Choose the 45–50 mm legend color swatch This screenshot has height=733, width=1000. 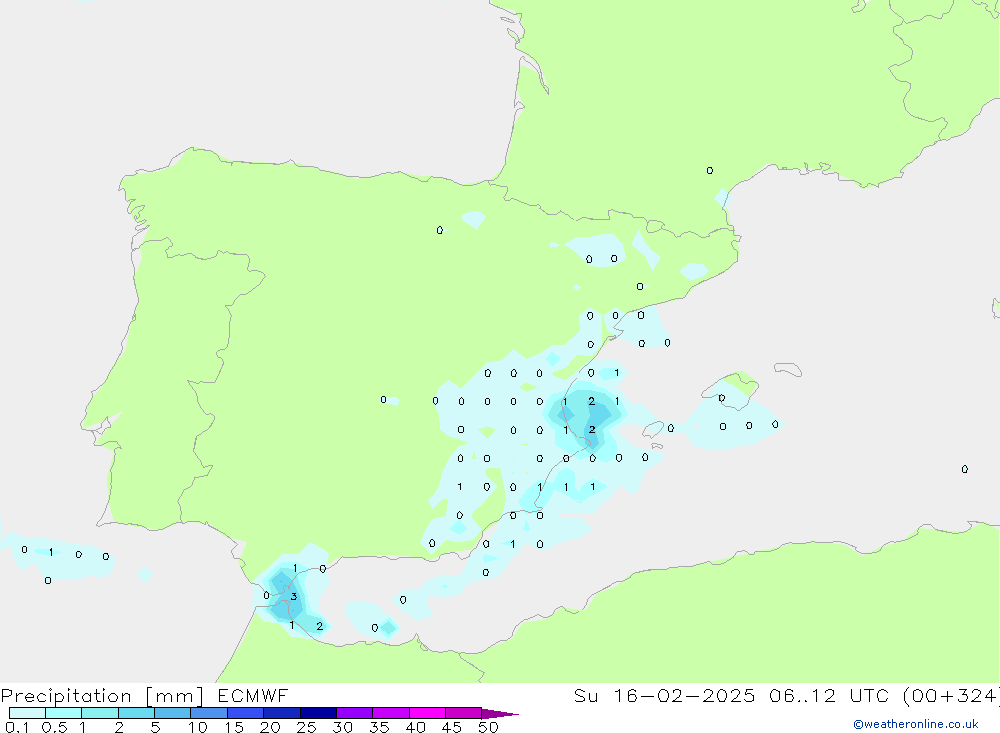pos(464,713)
